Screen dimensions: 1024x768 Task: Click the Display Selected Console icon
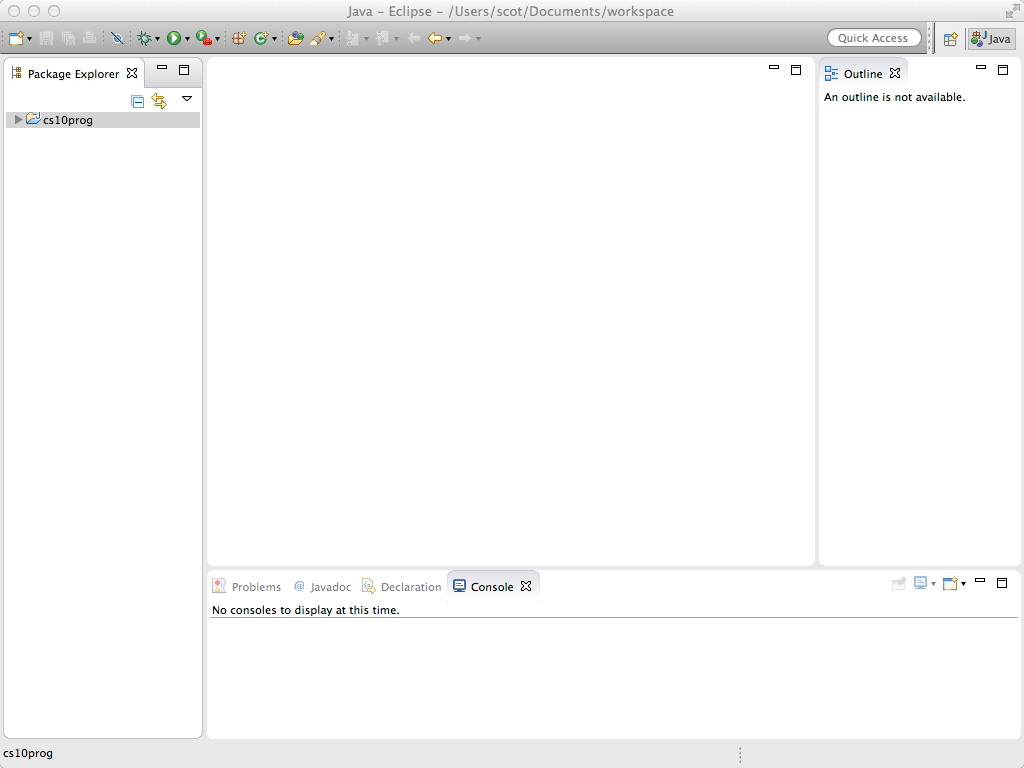click(x=920, y=583)
